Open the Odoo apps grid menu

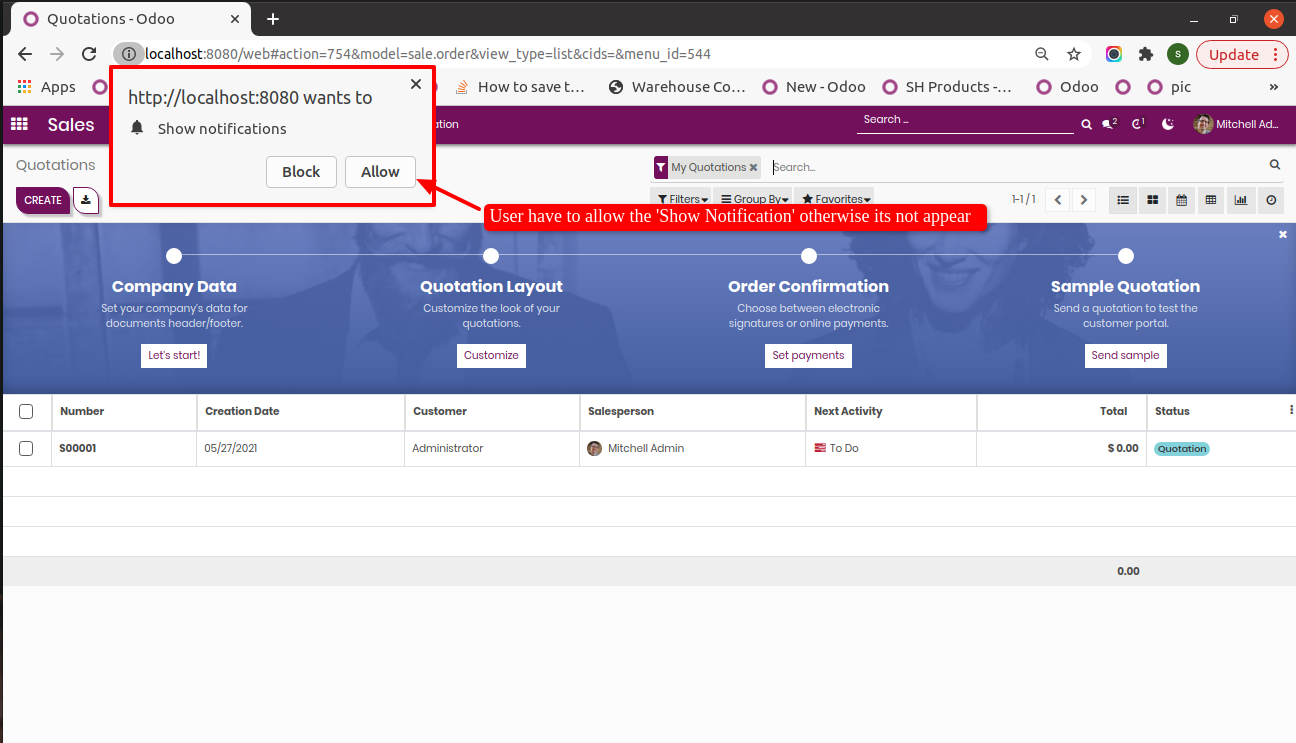pyautogui.click(x=19, y=124)
